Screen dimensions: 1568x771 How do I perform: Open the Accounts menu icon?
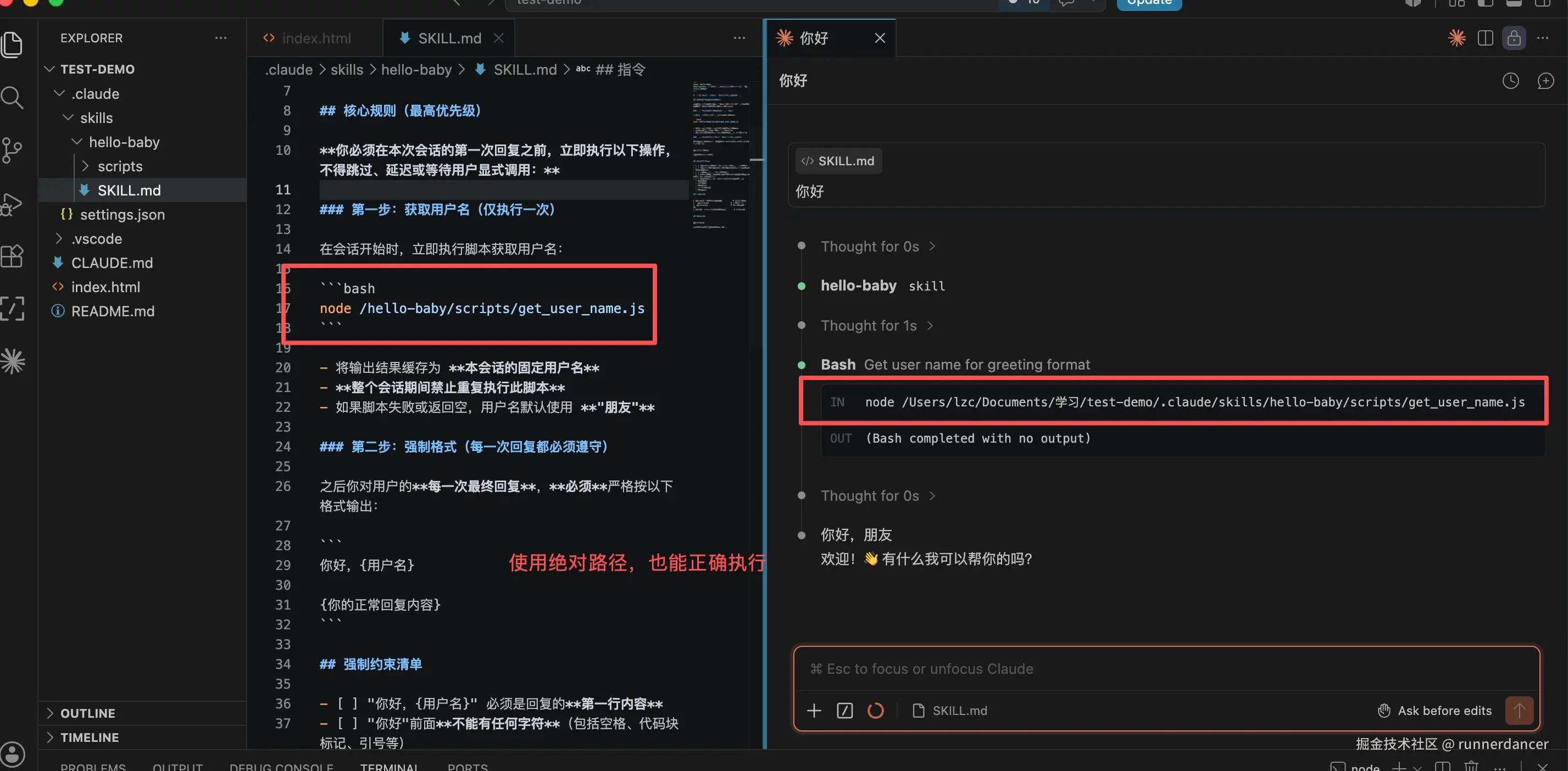pos(12,754)
